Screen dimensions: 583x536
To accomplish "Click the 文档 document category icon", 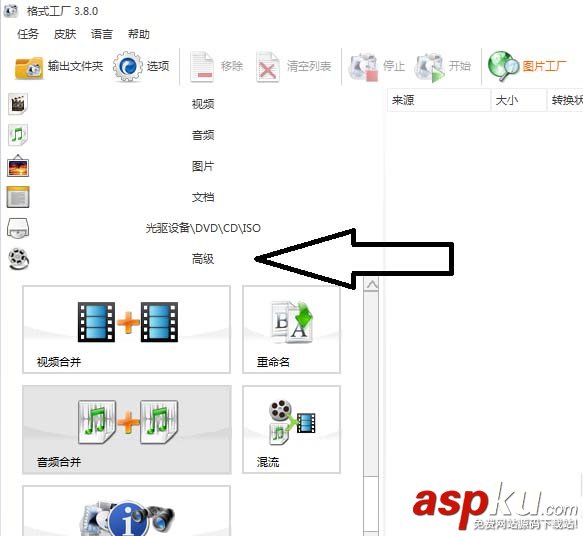I will pyautogui.click(x=18, y=197).
